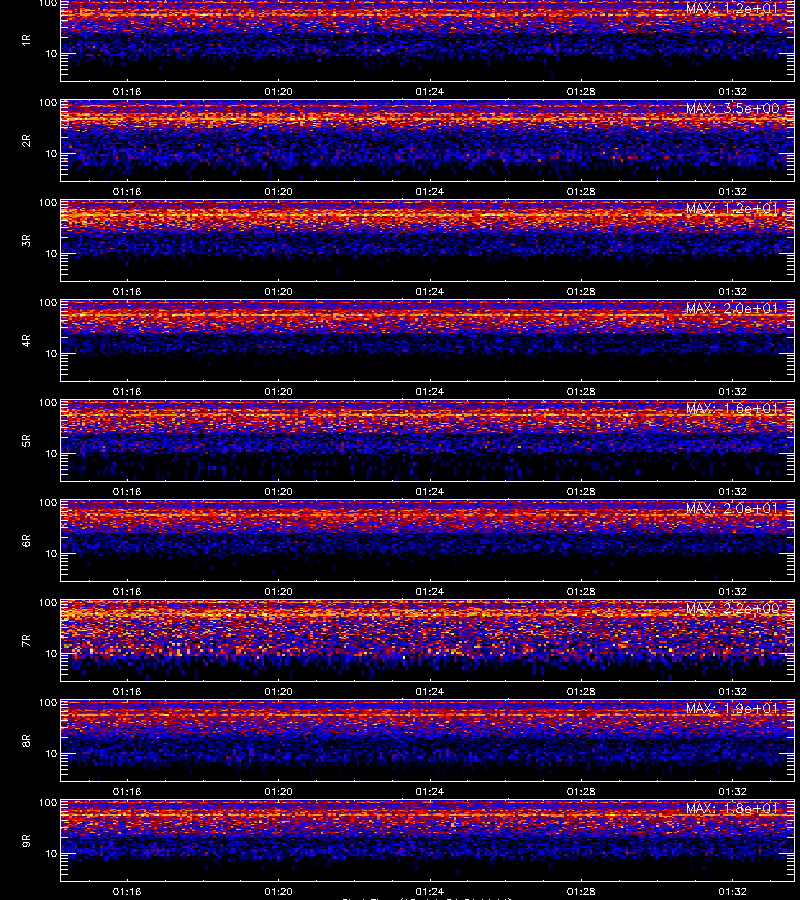This screenshot has width=800, height=900.
Task: Select the MAX: 1.2e+01 text in 1R panel
Action: [732, 9]
